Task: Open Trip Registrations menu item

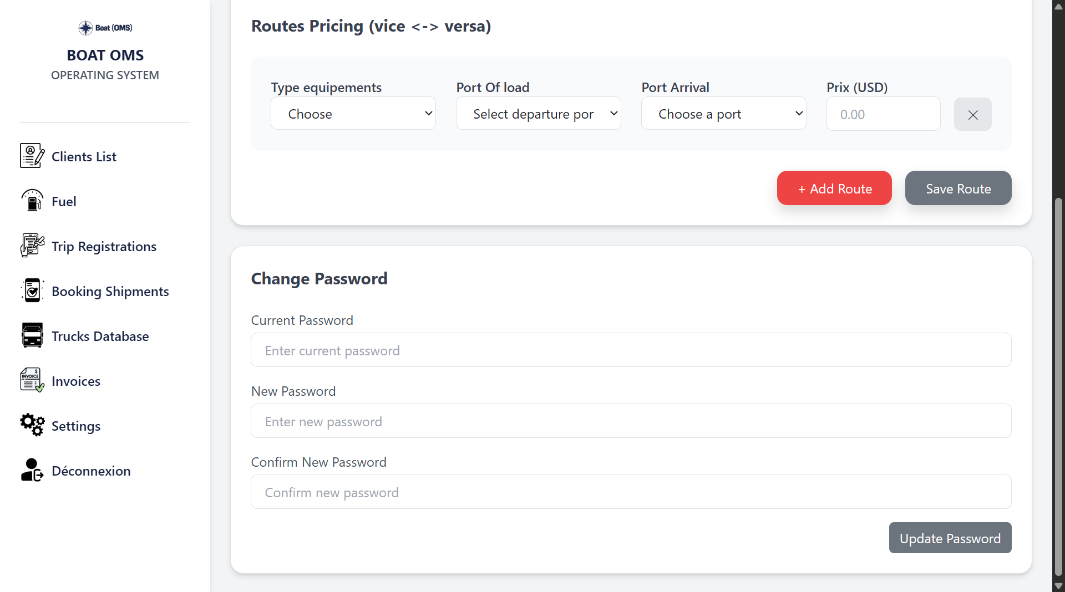Action: point(104,246)
